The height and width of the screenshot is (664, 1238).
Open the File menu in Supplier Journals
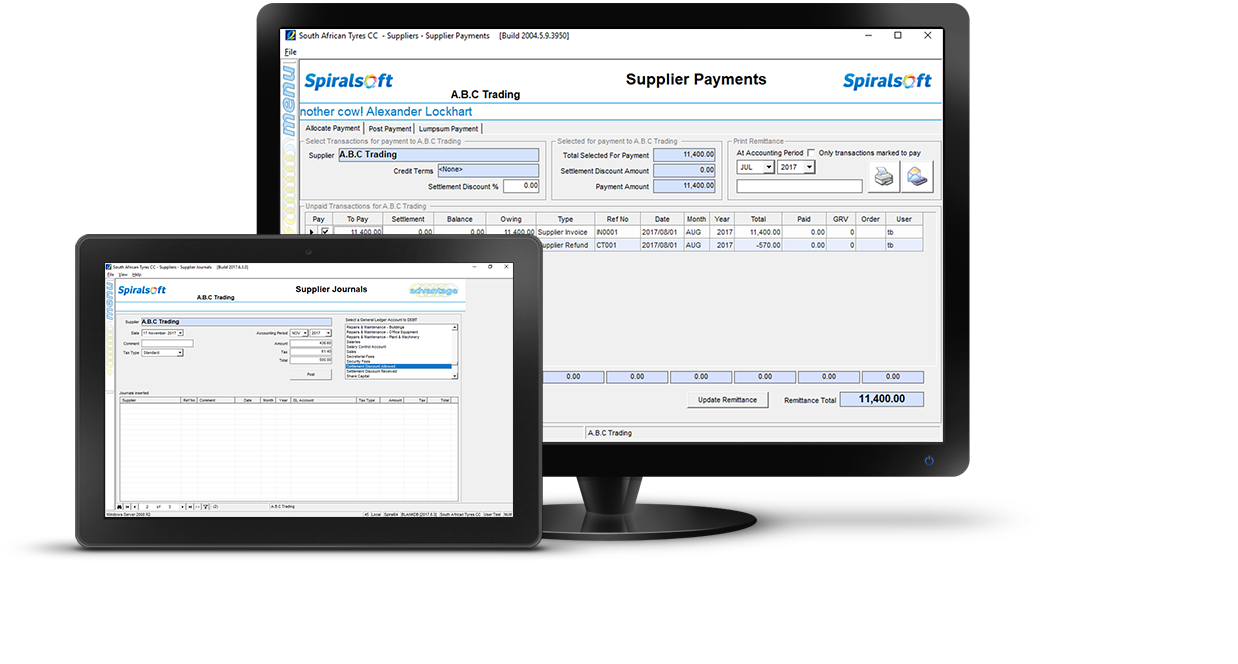click(111, 274)
